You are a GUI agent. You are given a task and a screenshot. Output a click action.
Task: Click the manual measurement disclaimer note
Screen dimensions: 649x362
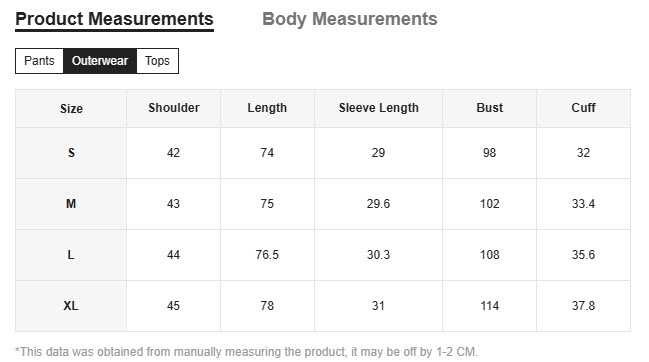246,352
